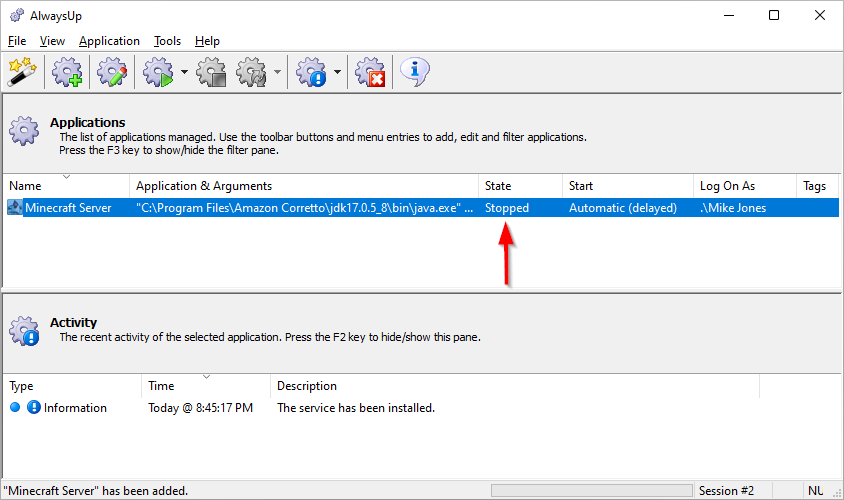Image resolution: width=844 pixels, height=500 pixels.
Task: Click the blue dot in Information row
Action: click(15, 407)
